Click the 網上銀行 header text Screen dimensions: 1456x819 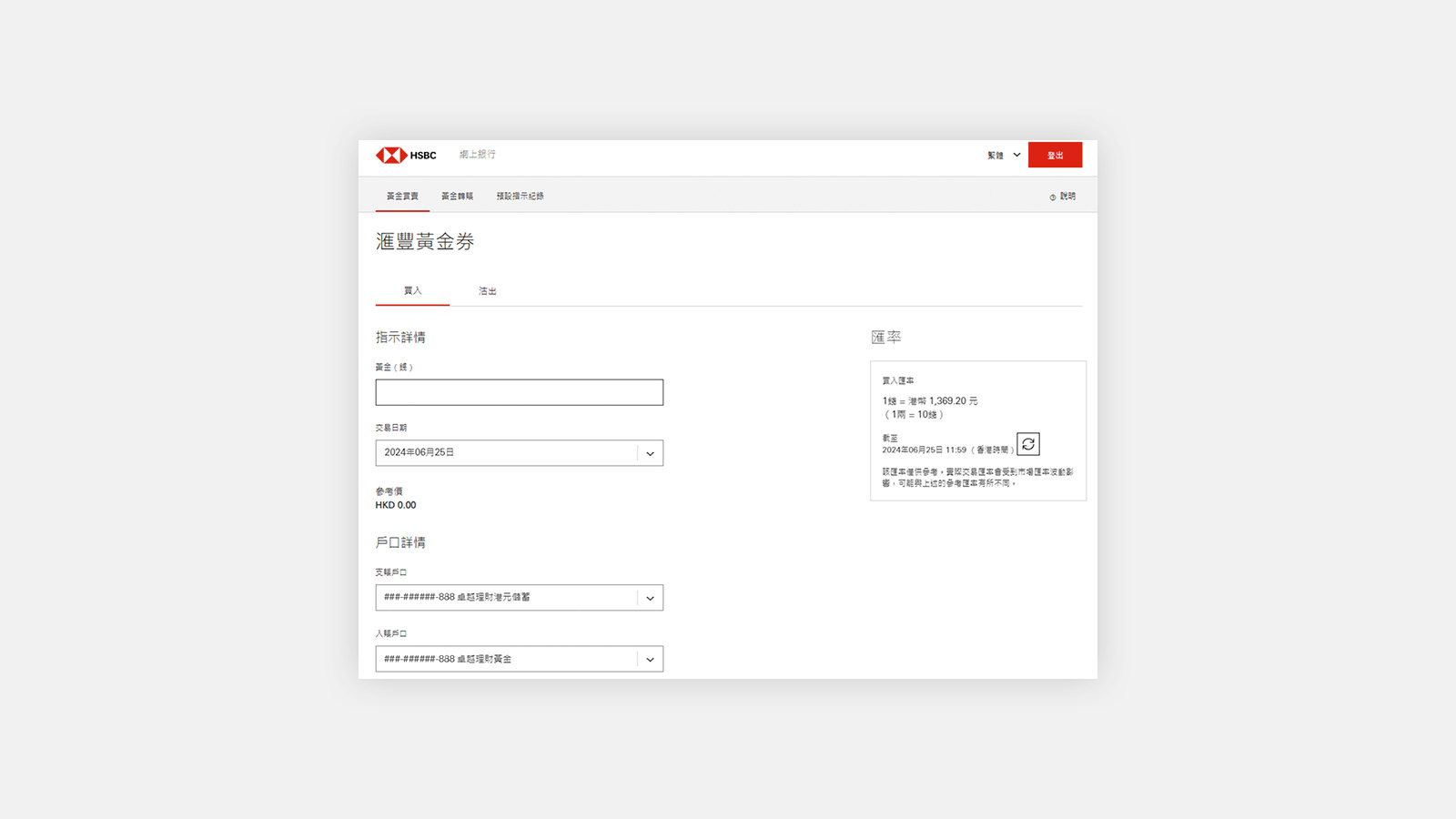tap(477, 155)
